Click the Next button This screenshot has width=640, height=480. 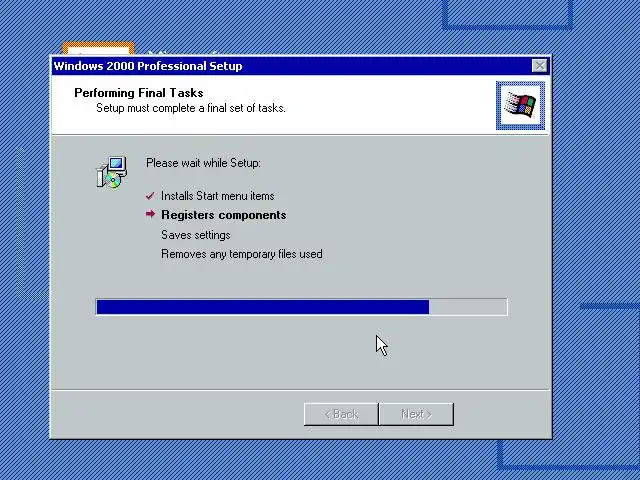click(416, 414)
